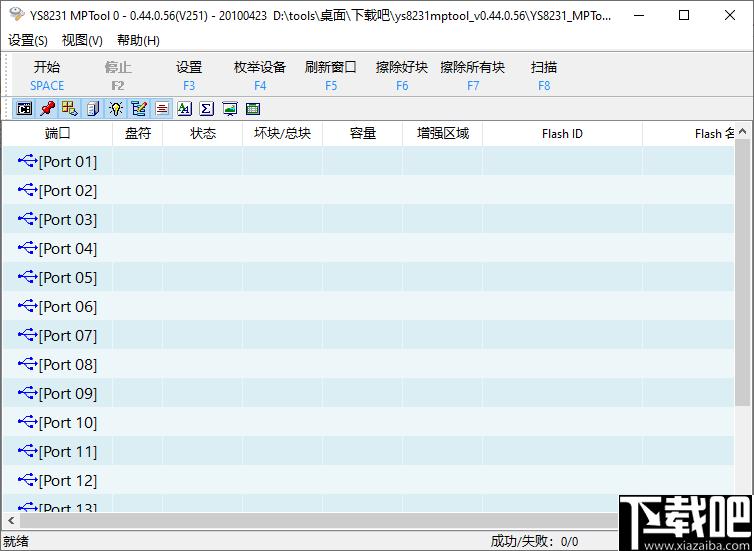Click the sigma summation icon
The image size is (754, 551).
click(207, 109)
